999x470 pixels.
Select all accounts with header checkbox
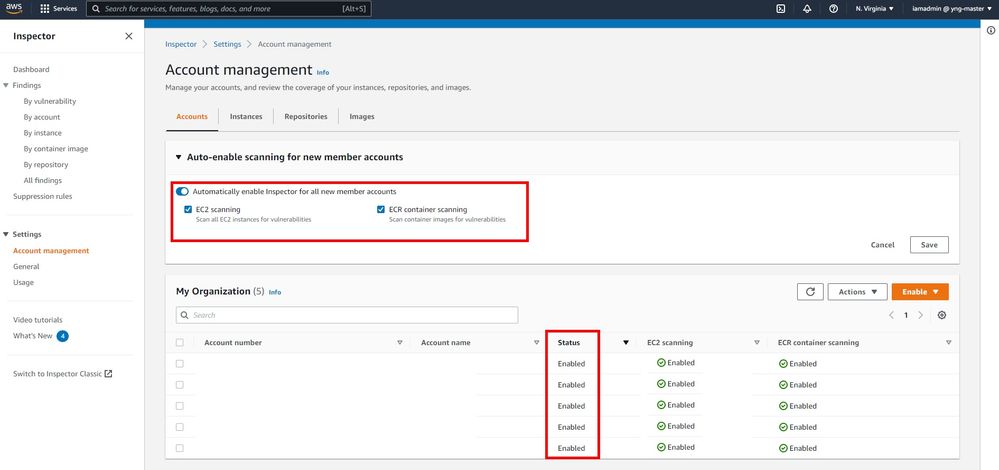(x=180, y=343)
